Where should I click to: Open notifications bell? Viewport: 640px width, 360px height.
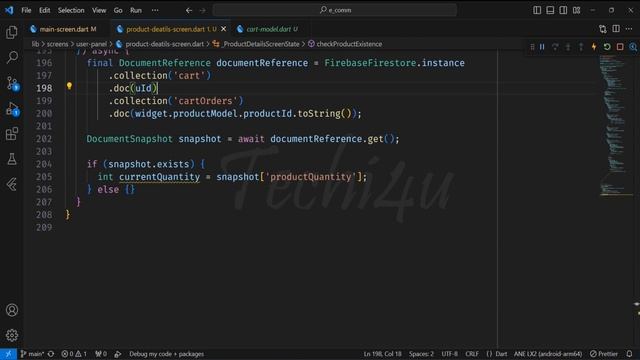629,354
